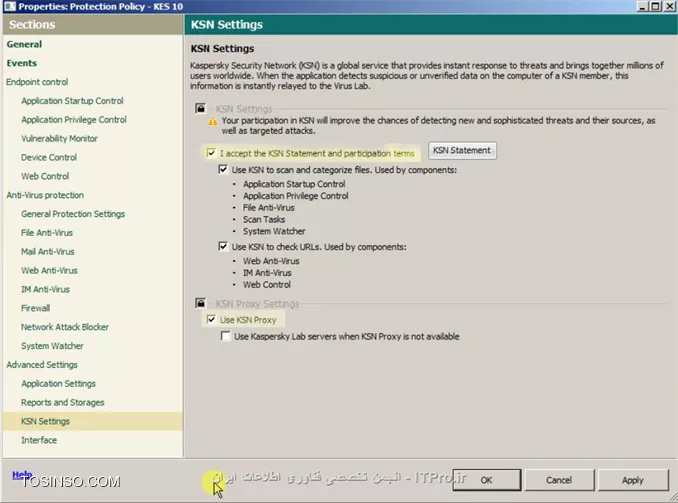678x503 pixels.
Task: Open the Help link
Action: coord(22,474)
